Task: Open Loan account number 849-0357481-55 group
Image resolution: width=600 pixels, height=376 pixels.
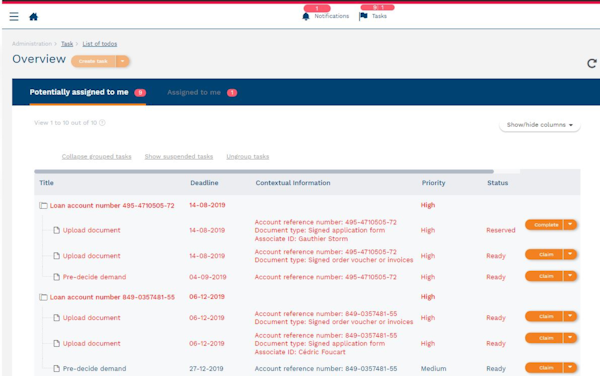Action: (112, 297)
